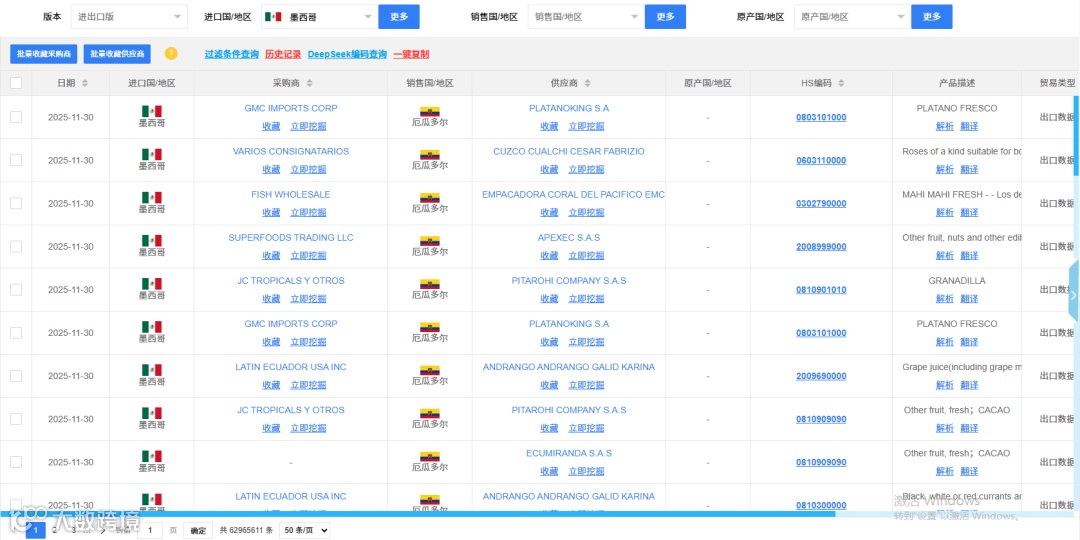Viewport: 1080px width, 540px height.
Task: Click 更多 button next to 进口国/地区
Action: 399,17
